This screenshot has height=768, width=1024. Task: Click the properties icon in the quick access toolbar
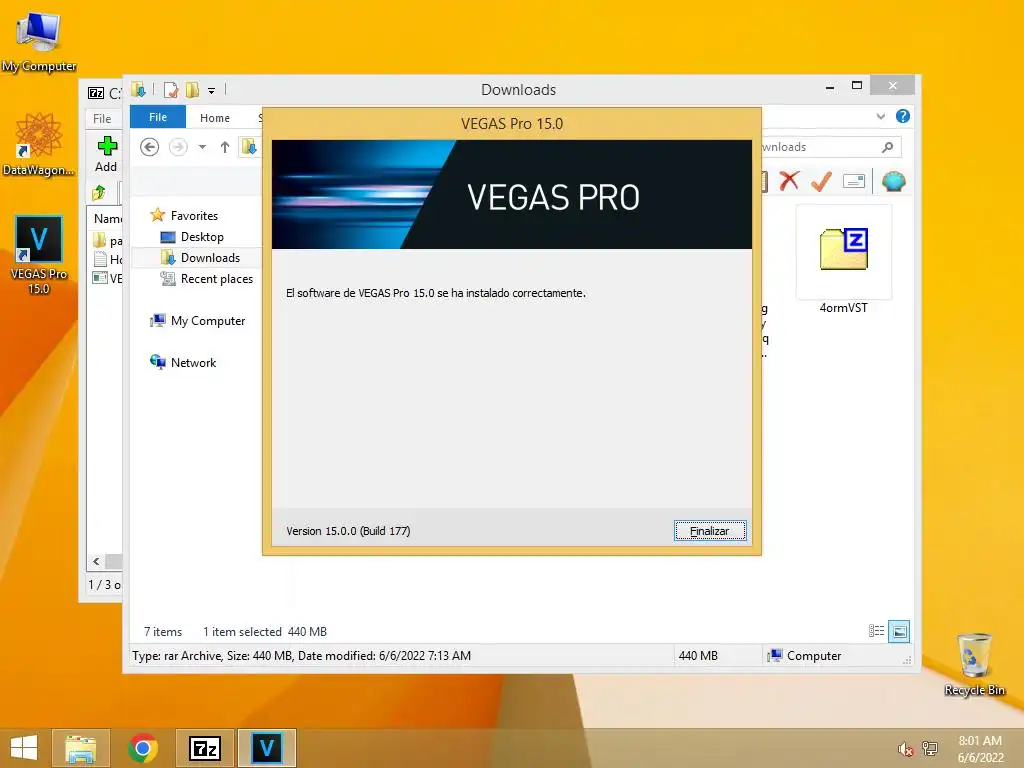(170, 90)
